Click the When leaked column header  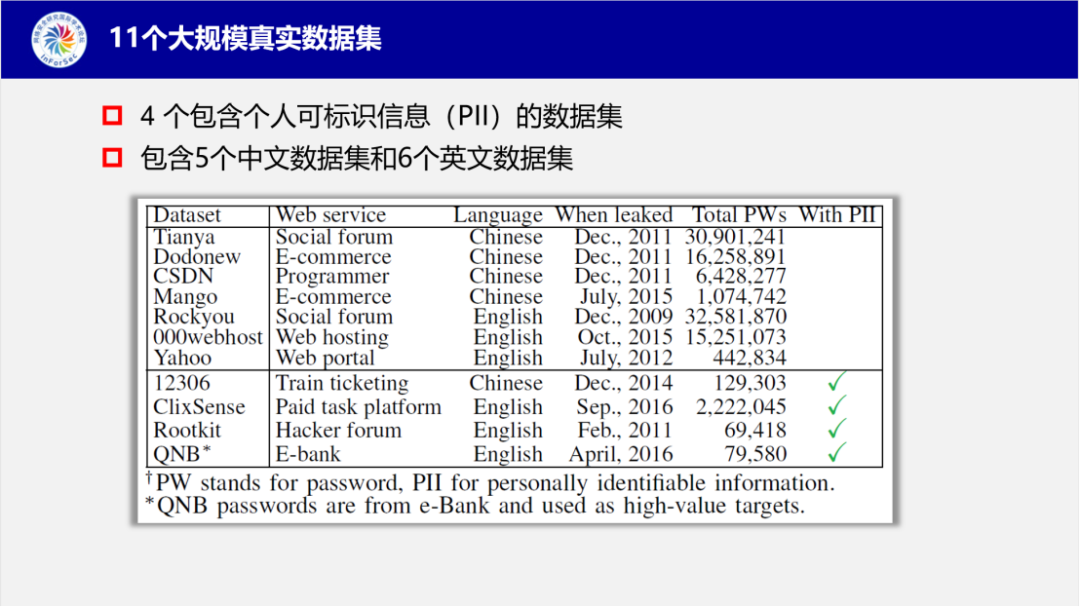pyautogui.click(x=614, y=215)
